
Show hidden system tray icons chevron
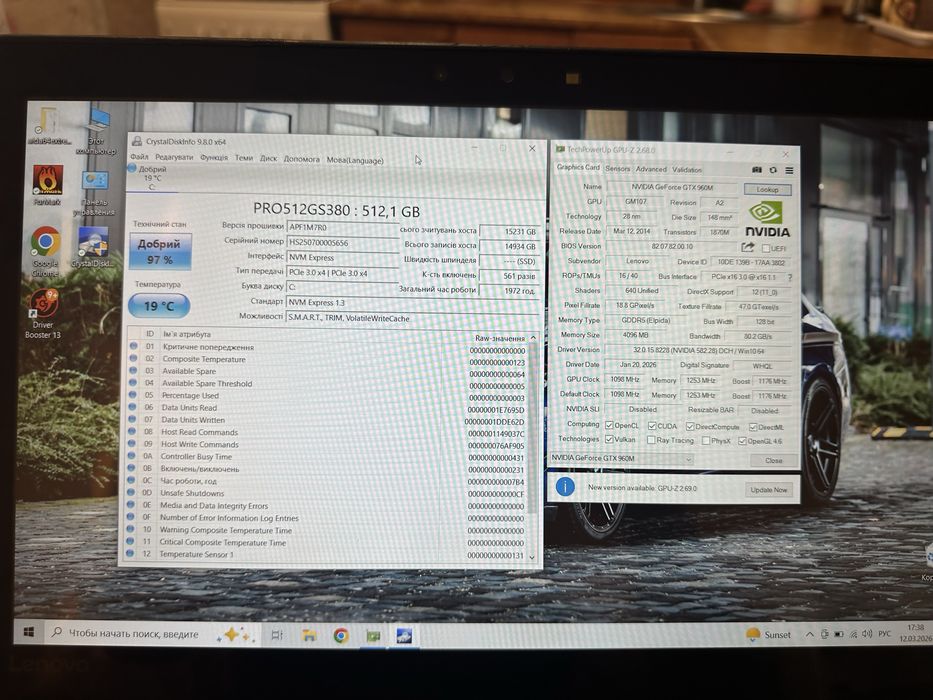point(809,635)
